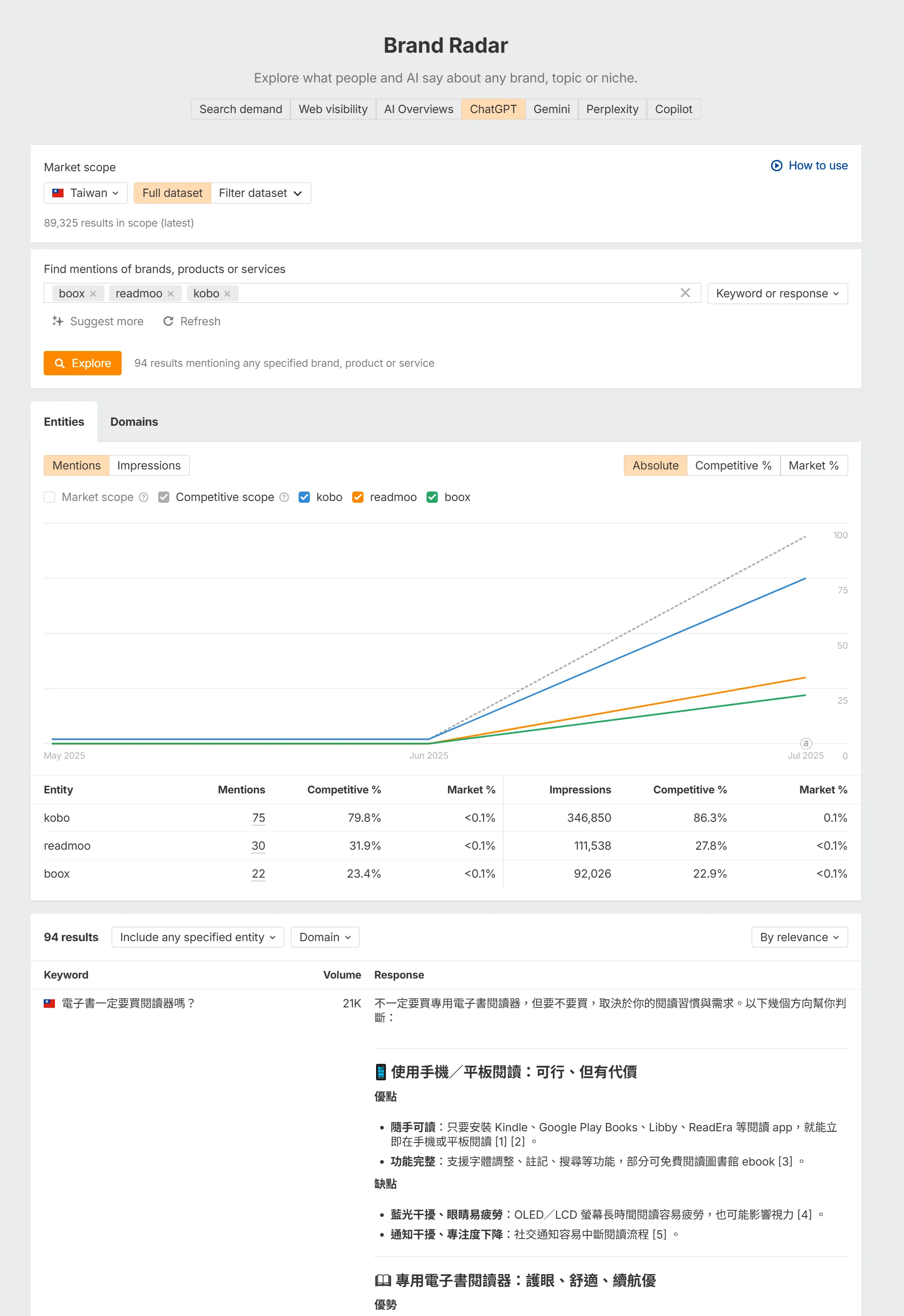
Task: Toggle the readmoo series checkbox
Action: (357, 497)
